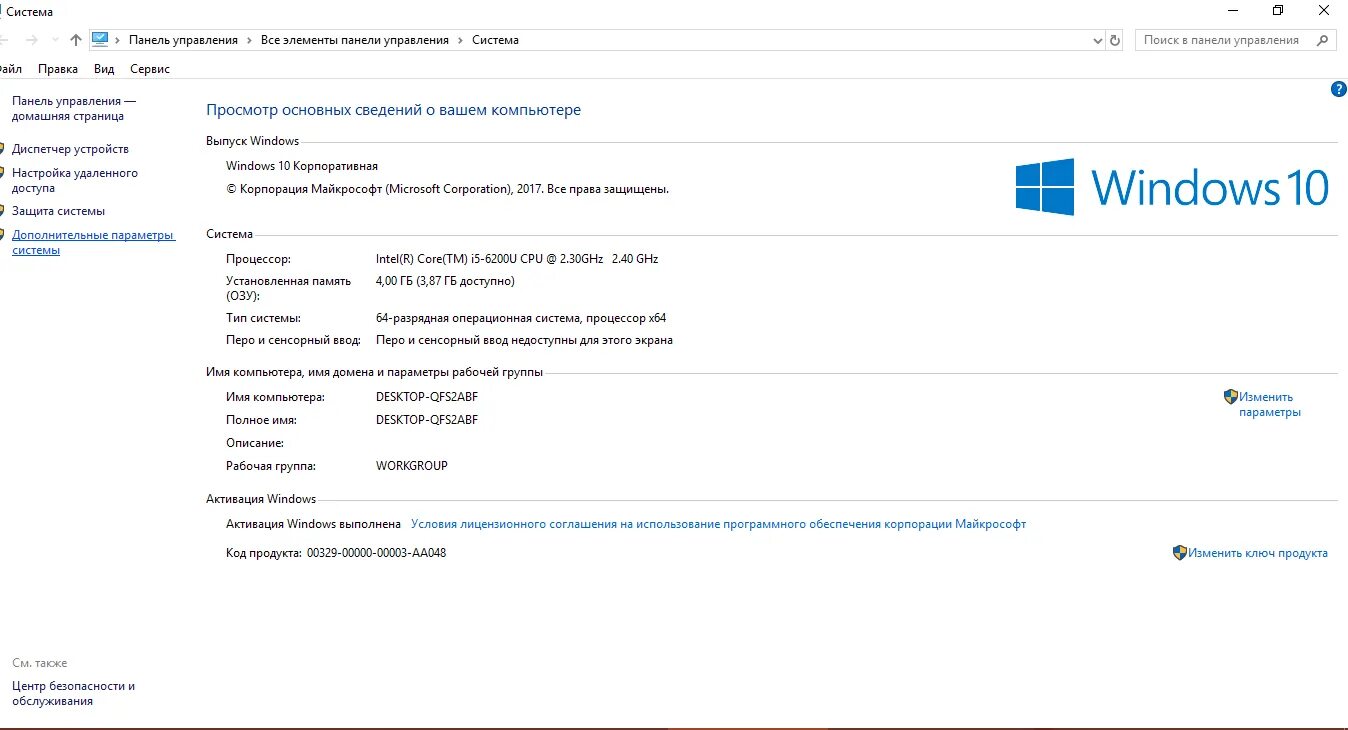Click the Перо и сенсорный ввод недоступны value
The height and width of the screenshot is (730, 1348).
pos(524,340)
